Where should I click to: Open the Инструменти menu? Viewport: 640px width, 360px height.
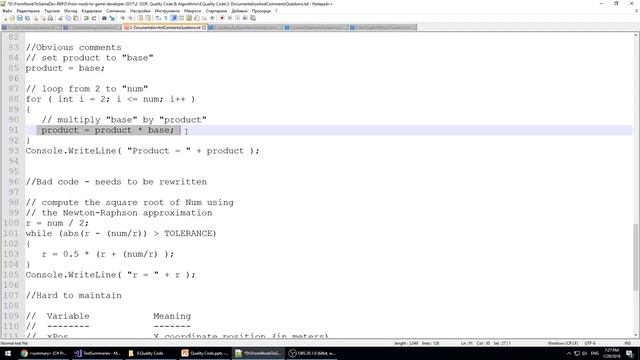pos(167,11)
